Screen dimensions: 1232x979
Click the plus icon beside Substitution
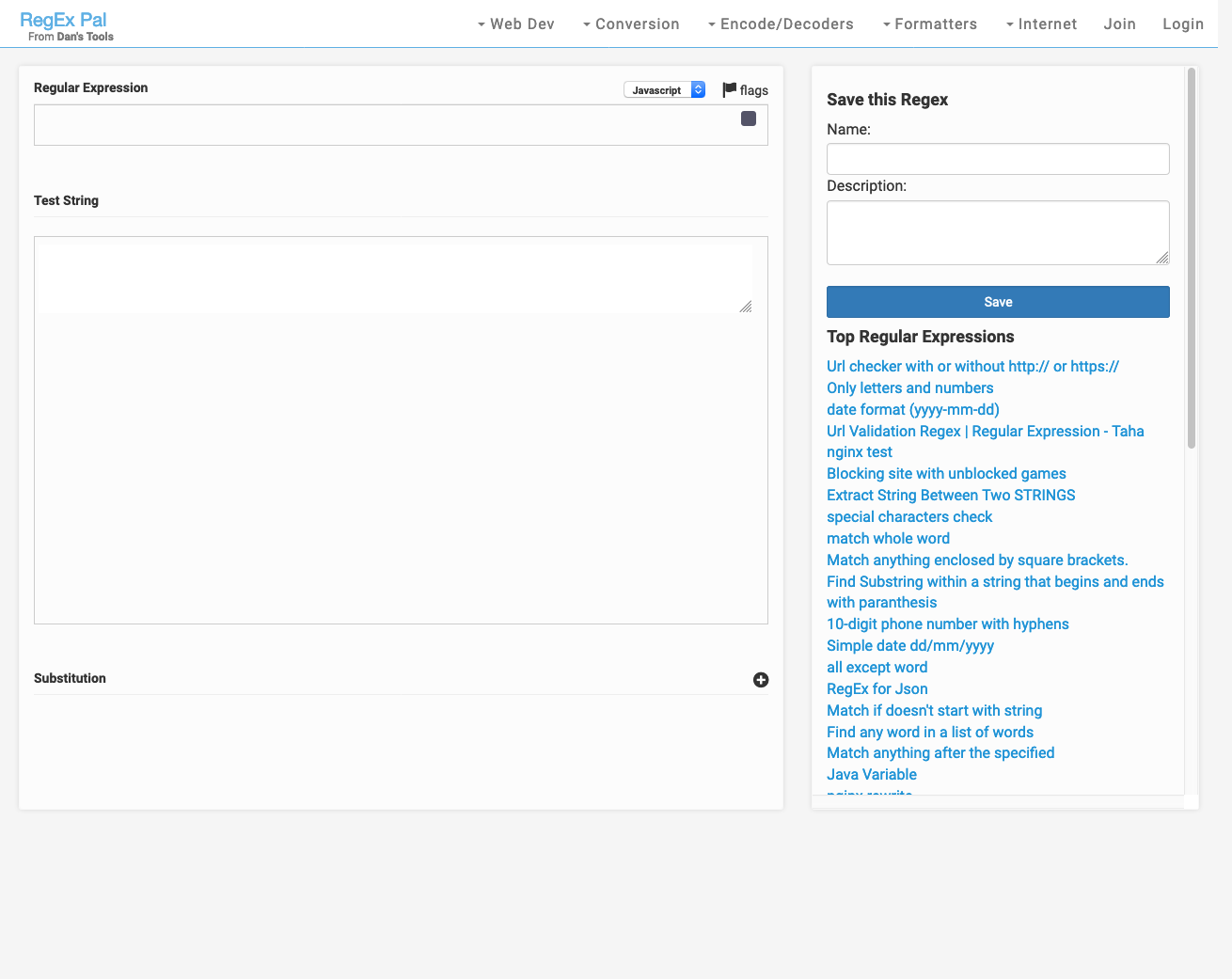[x=761, y=680]
